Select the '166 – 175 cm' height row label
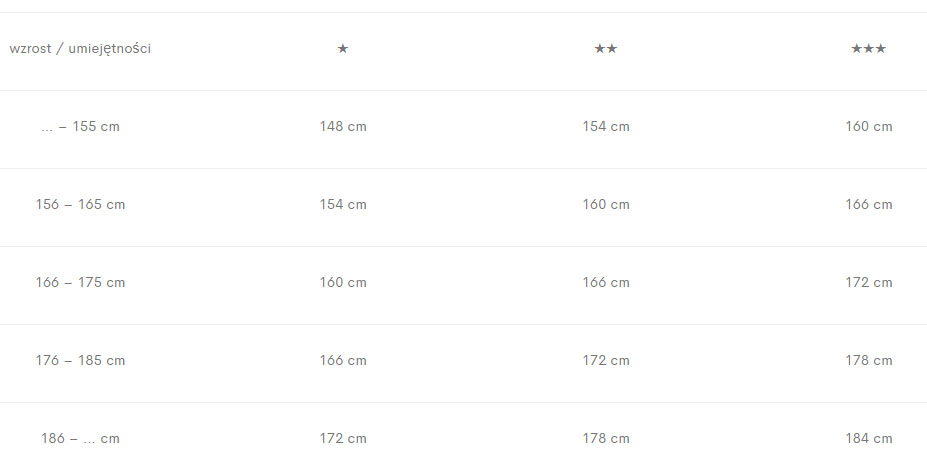This screenshot has height=462, width=927. pyautogui.click(x=80, y=283)
